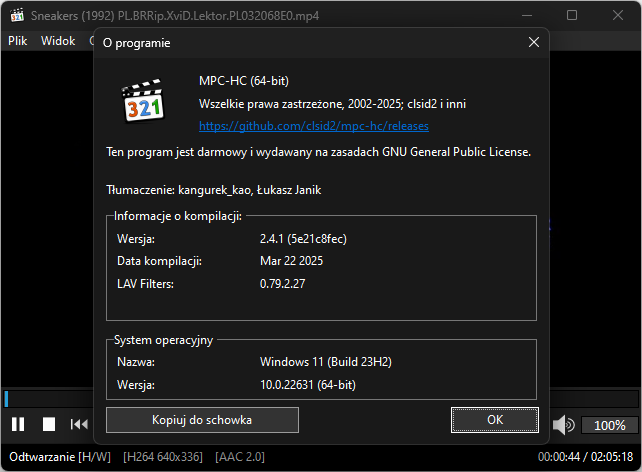Screen dimensions: 642x472
Task: Click the Nazwa label in System operacyjny
Action: pyautogui.click(x=136, y=362)
